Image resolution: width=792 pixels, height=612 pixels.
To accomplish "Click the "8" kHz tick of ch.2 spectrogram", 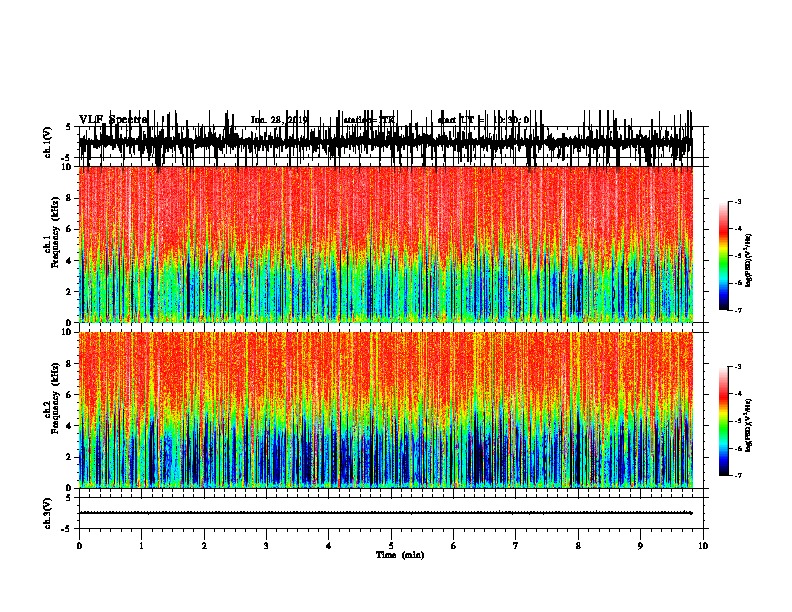I will (x=70, y=364).
